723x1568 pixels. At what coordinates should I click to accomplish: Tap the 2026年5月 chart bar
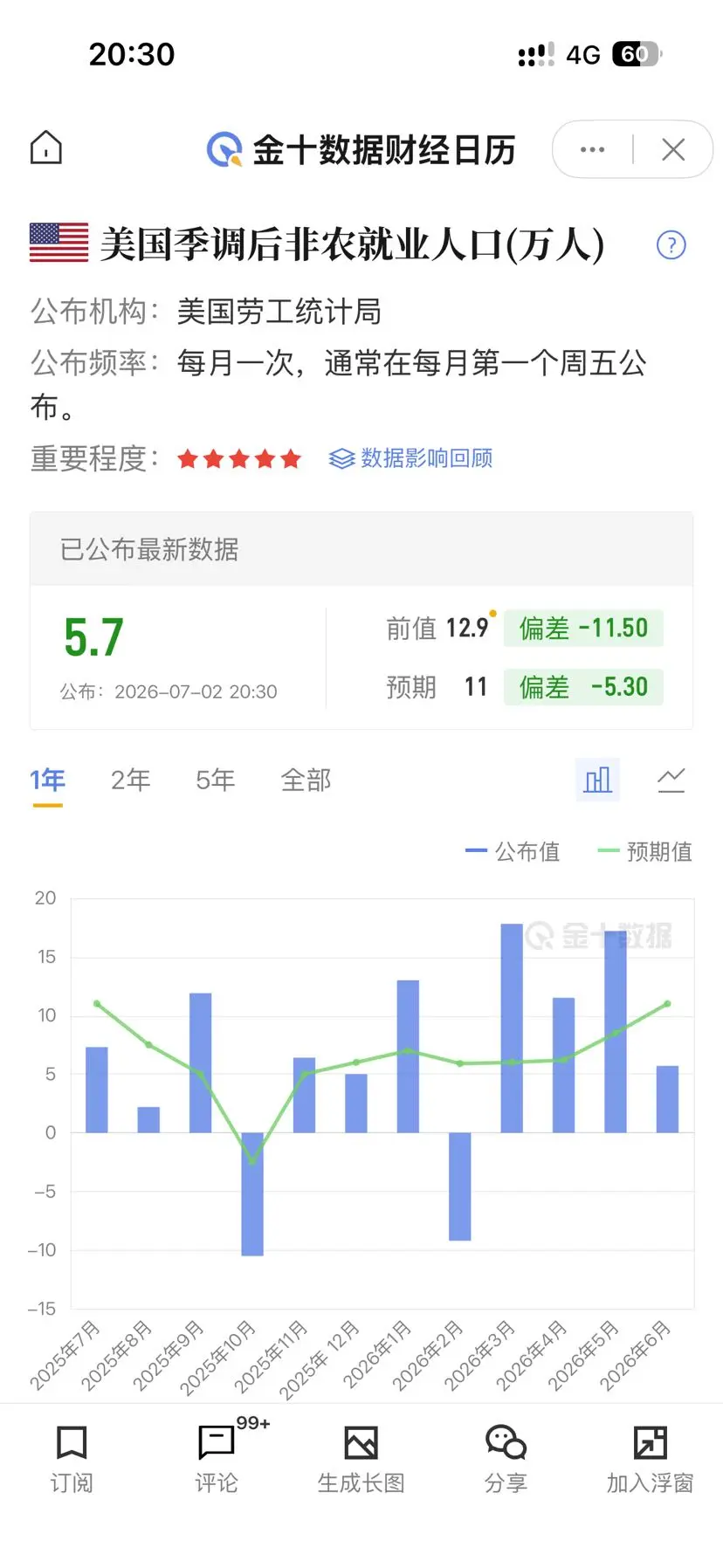[x=616, y=1032]
